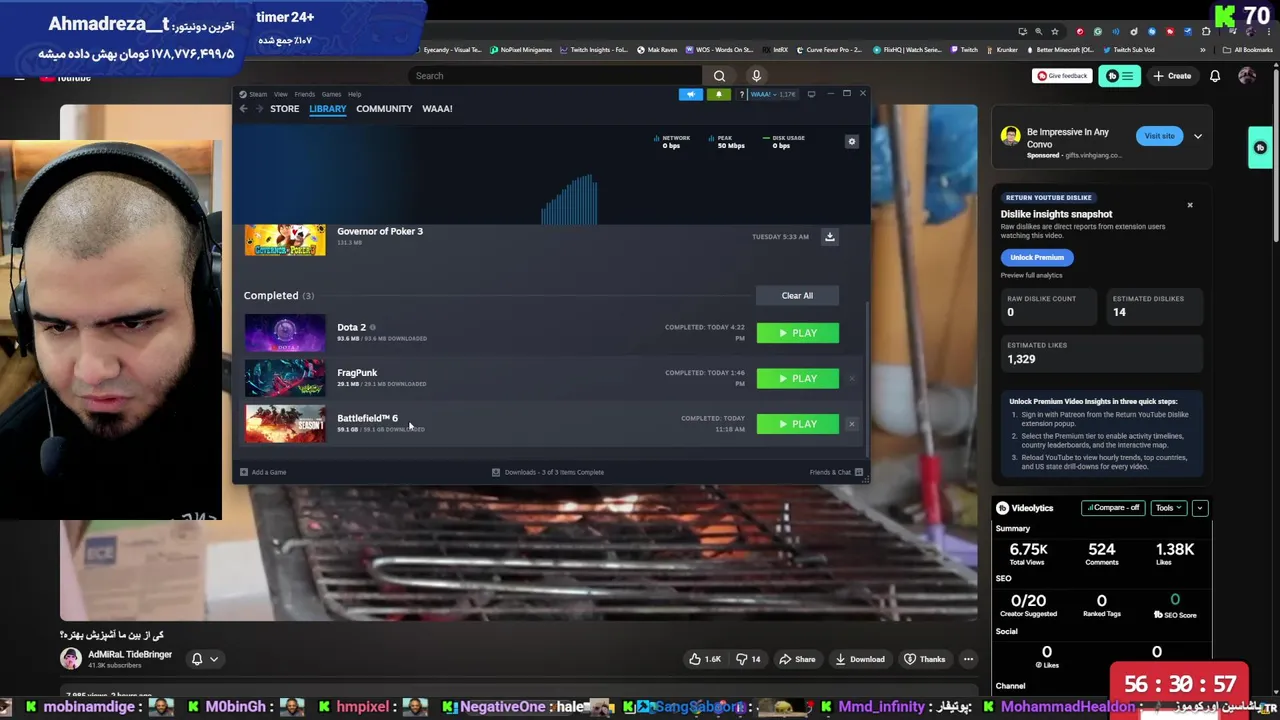Remove Battlefield 6 from completed list
The width and height of the screenshot is (1280, 720).
point(852,424)
